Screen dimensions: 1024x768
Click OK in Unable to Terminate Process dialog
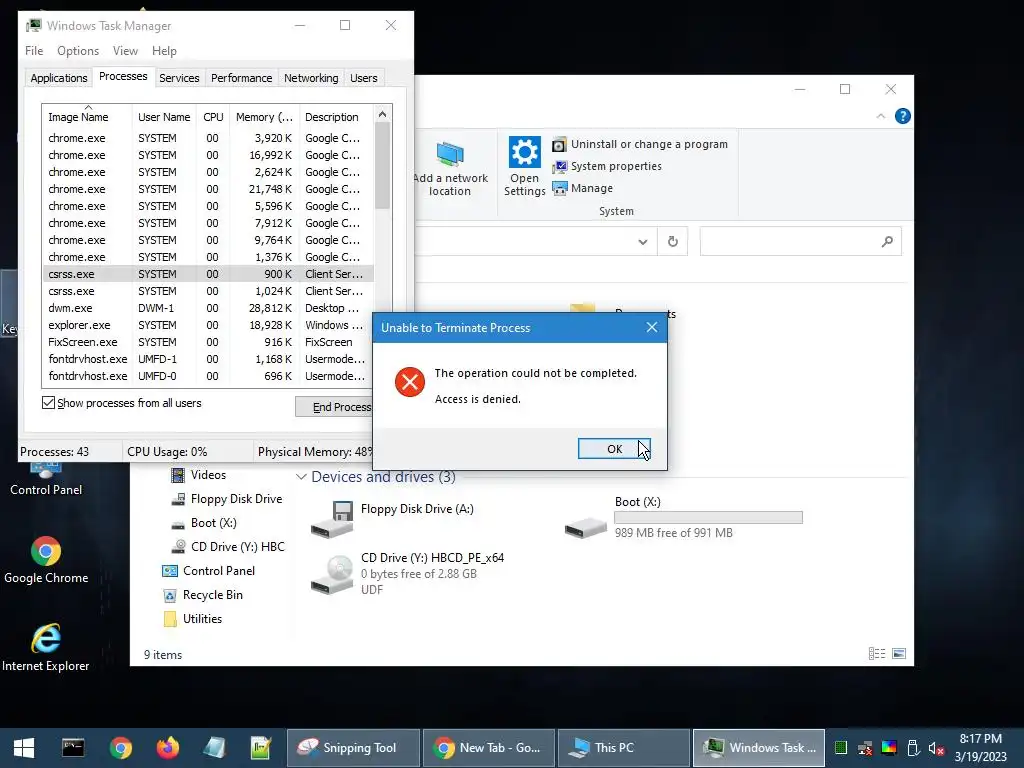coord(614,449)
